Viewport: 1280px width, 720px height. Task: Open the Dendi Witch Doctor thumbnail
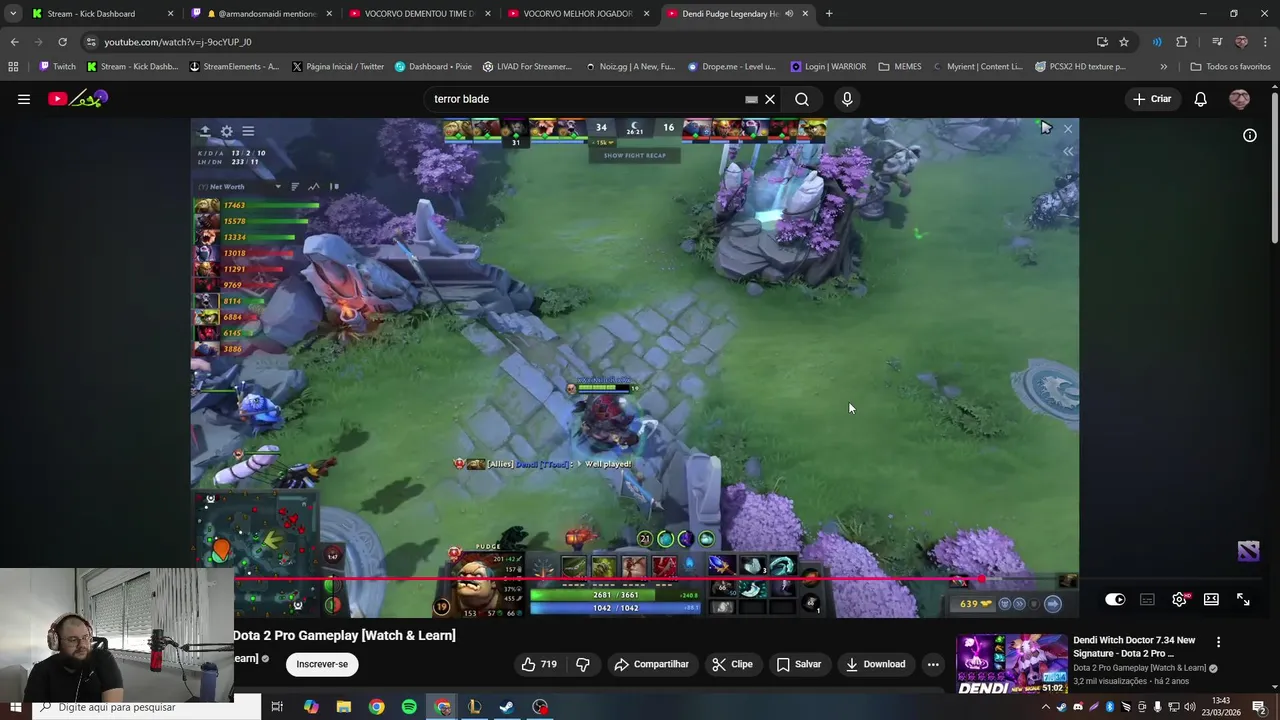[x=1012, y=664]
